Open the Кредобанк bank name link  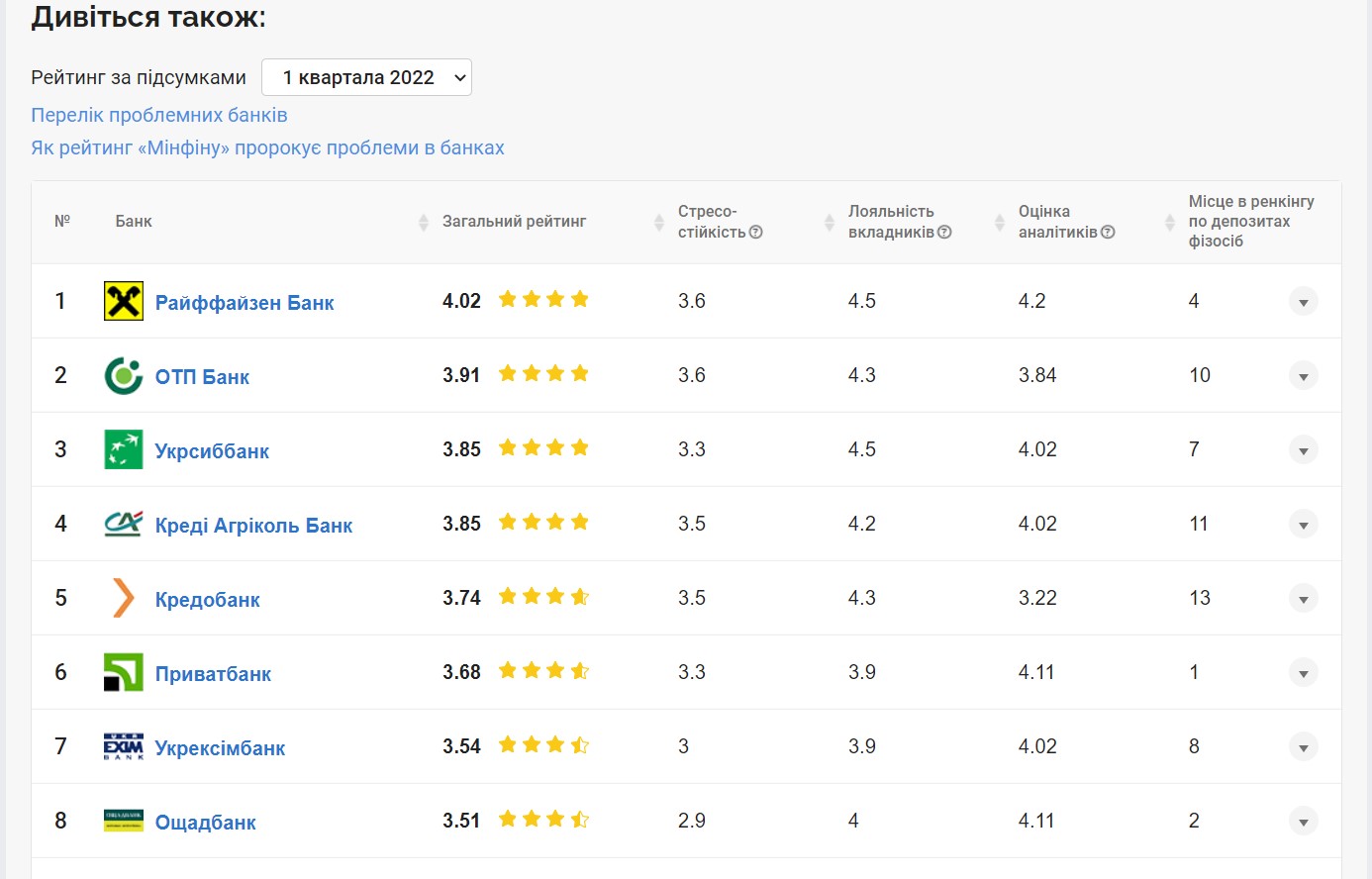207,600
